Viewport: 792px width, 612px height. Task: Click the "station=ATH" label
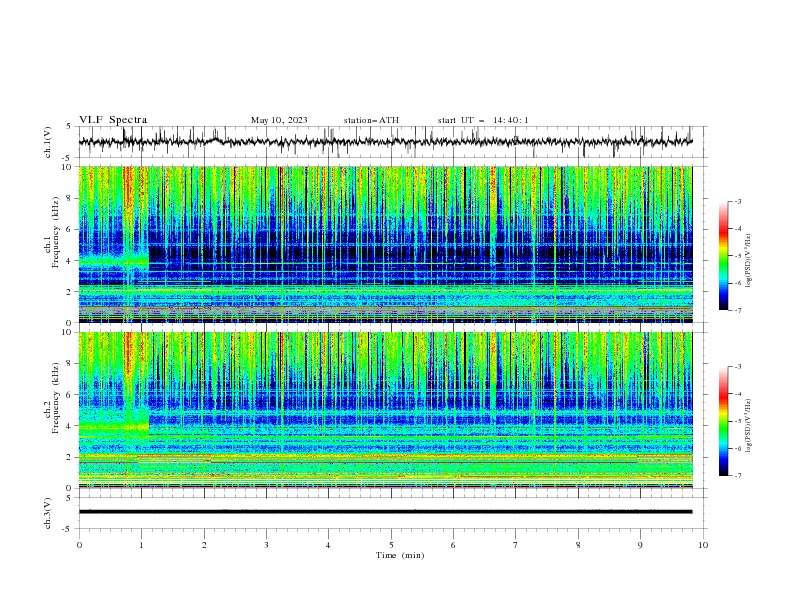[x=371, y=120]
